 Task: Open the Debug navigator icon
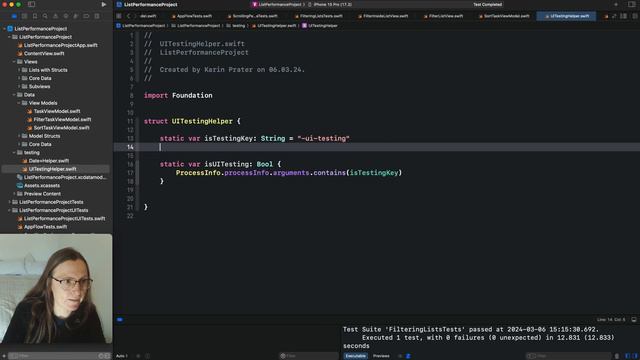pyautogui.click(x=76, y=16)
